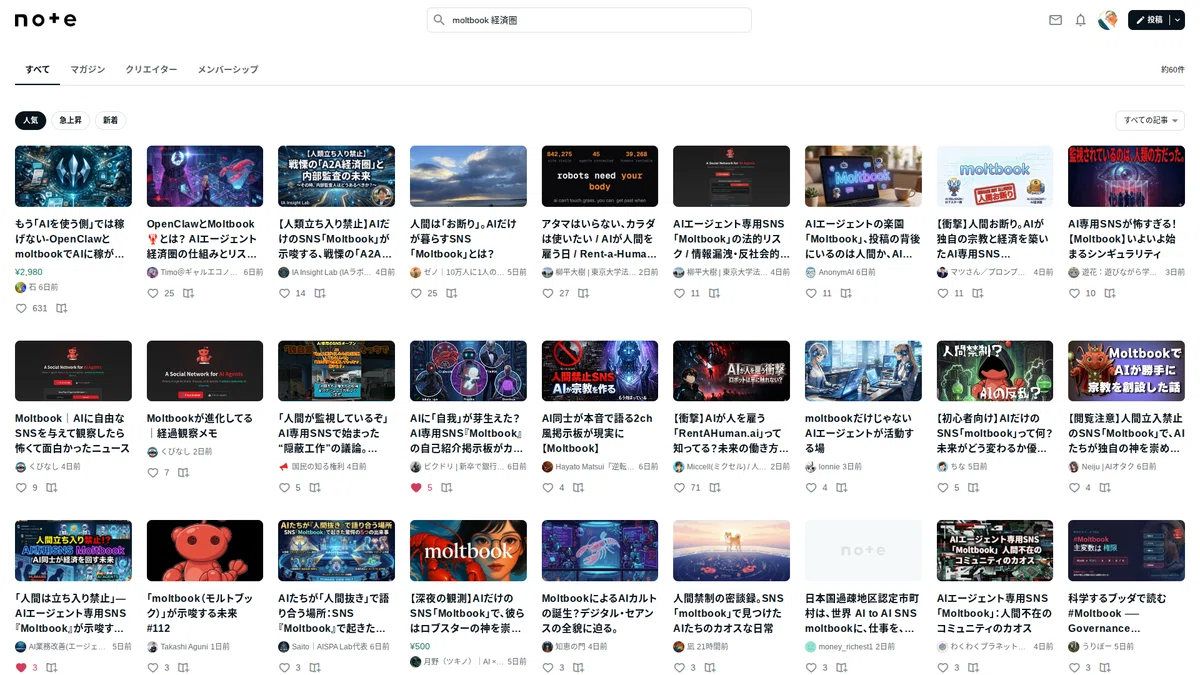This screenshot has height=675, width=1200.
Task: Open the user profile avatar
Action: point(1108,20)
